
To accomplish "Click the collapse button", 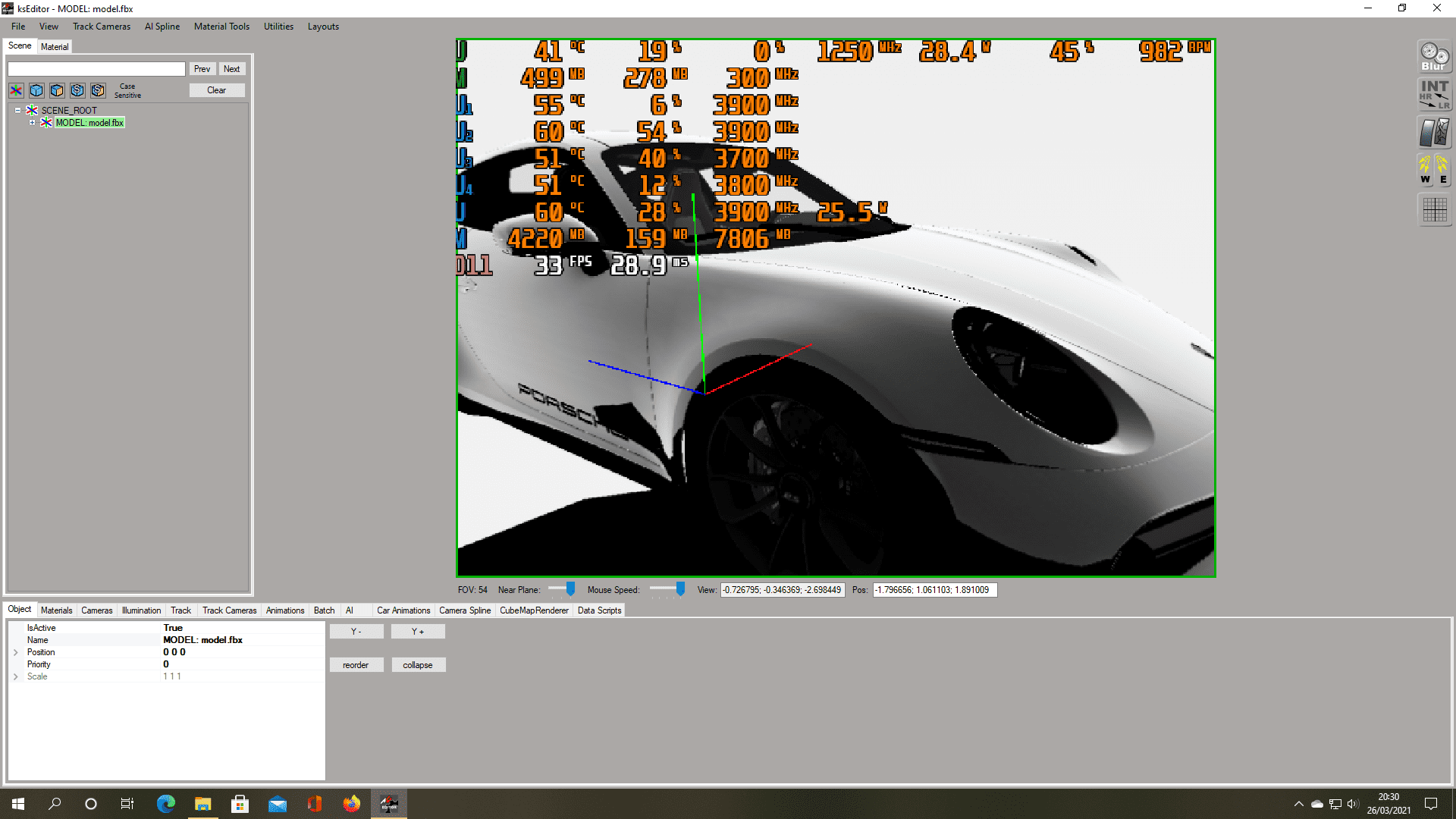I will pos(418,665).
